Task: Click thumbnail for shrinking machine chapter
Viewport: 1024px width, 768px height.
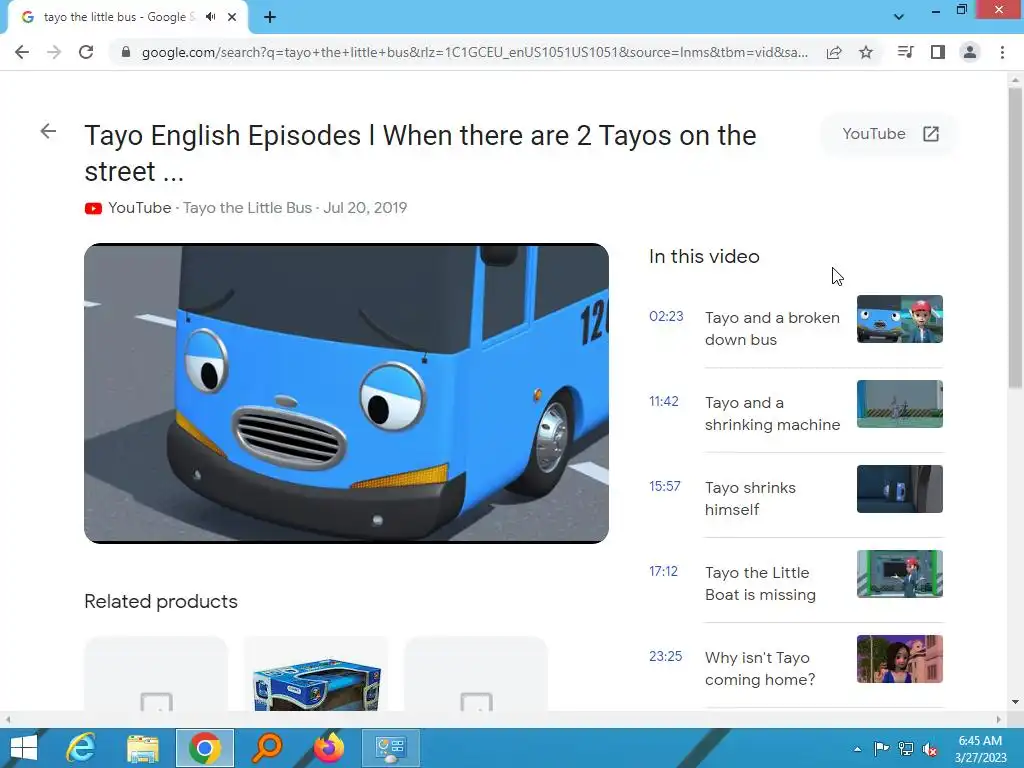Action: pos(899,404)
